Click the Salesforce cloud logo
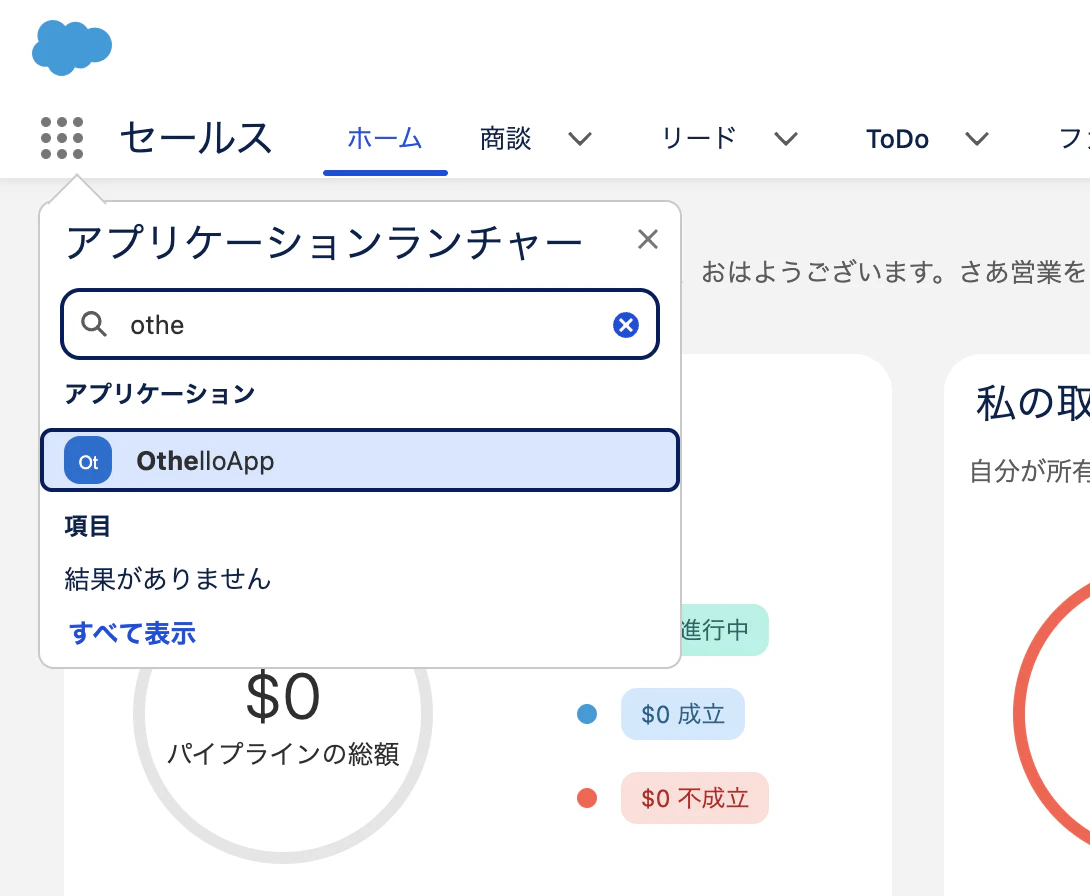The height and width of the screenshot is (896, 1090). click(x=72, y=47)
